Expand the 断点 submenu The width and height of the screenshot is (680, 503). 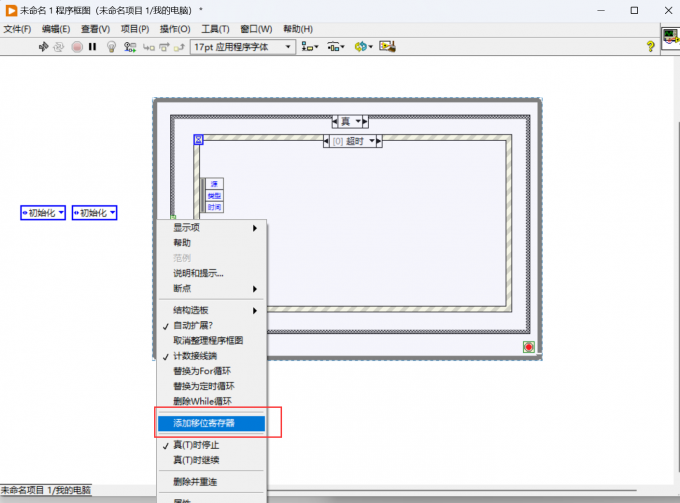[212, 288]
